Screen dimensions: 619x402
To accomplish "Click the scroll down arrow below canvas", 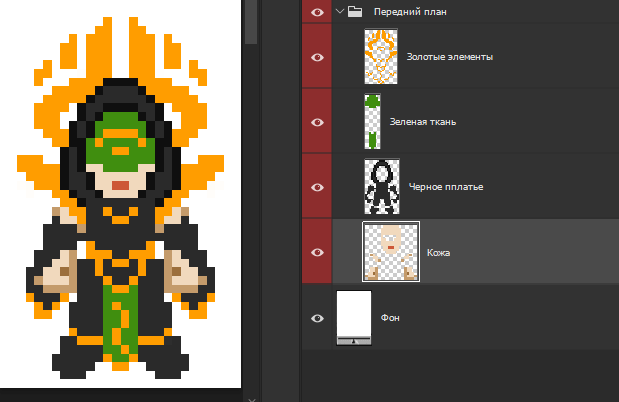I will [251, 399].
